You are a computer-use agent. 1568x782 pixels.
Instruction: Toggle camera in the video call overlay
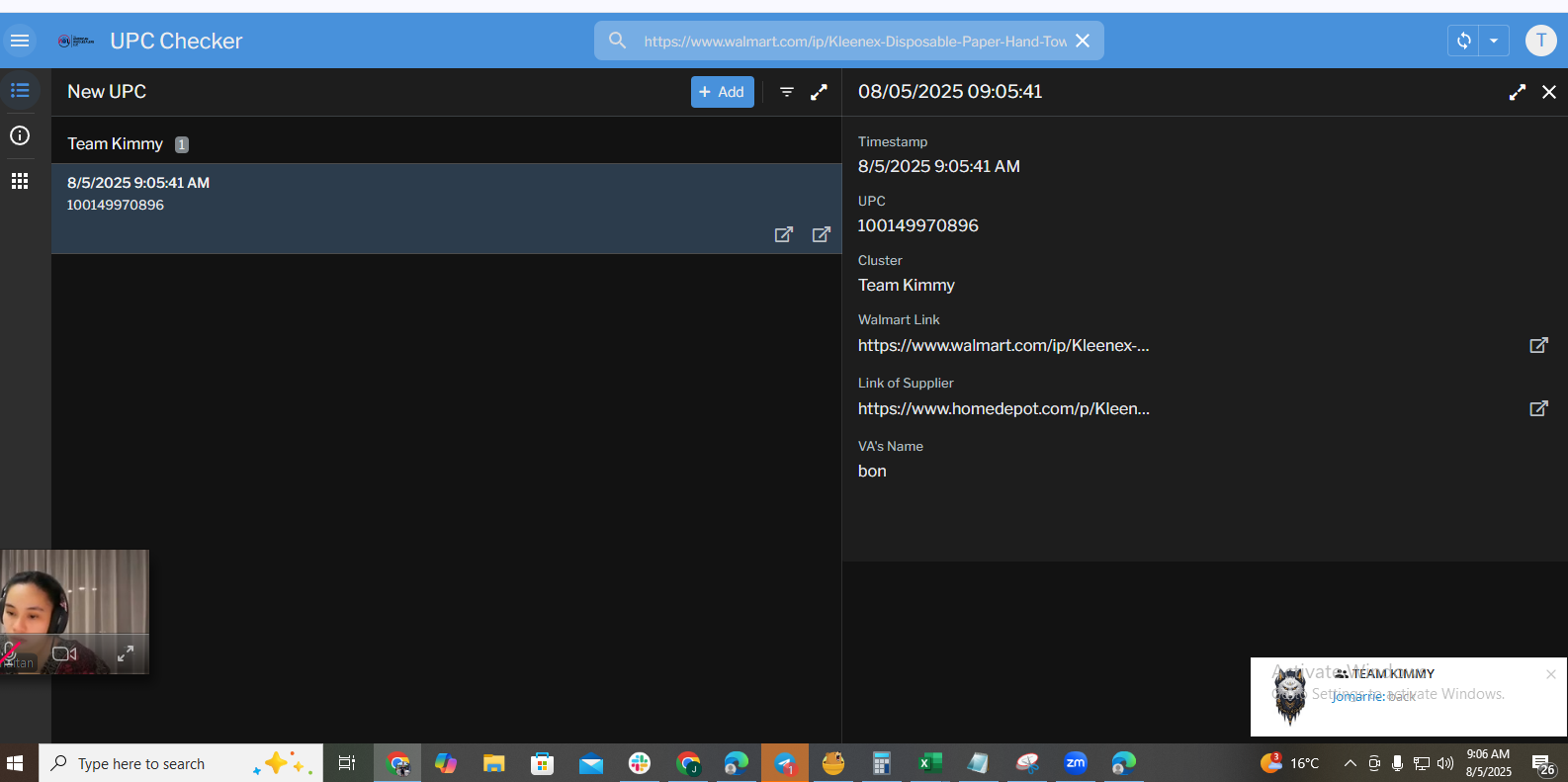64,653
